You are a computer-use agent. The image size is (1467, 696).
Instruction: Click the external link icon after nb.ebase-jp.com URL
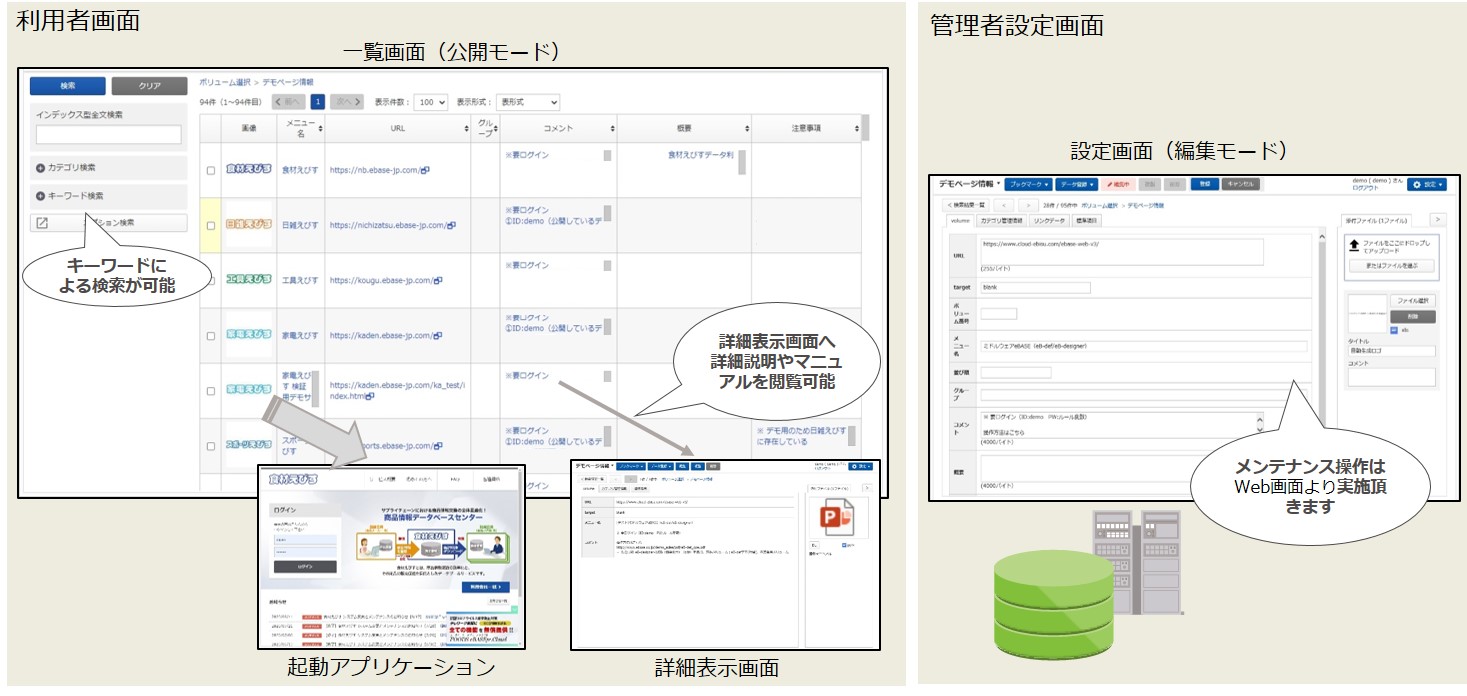[425, 170]
